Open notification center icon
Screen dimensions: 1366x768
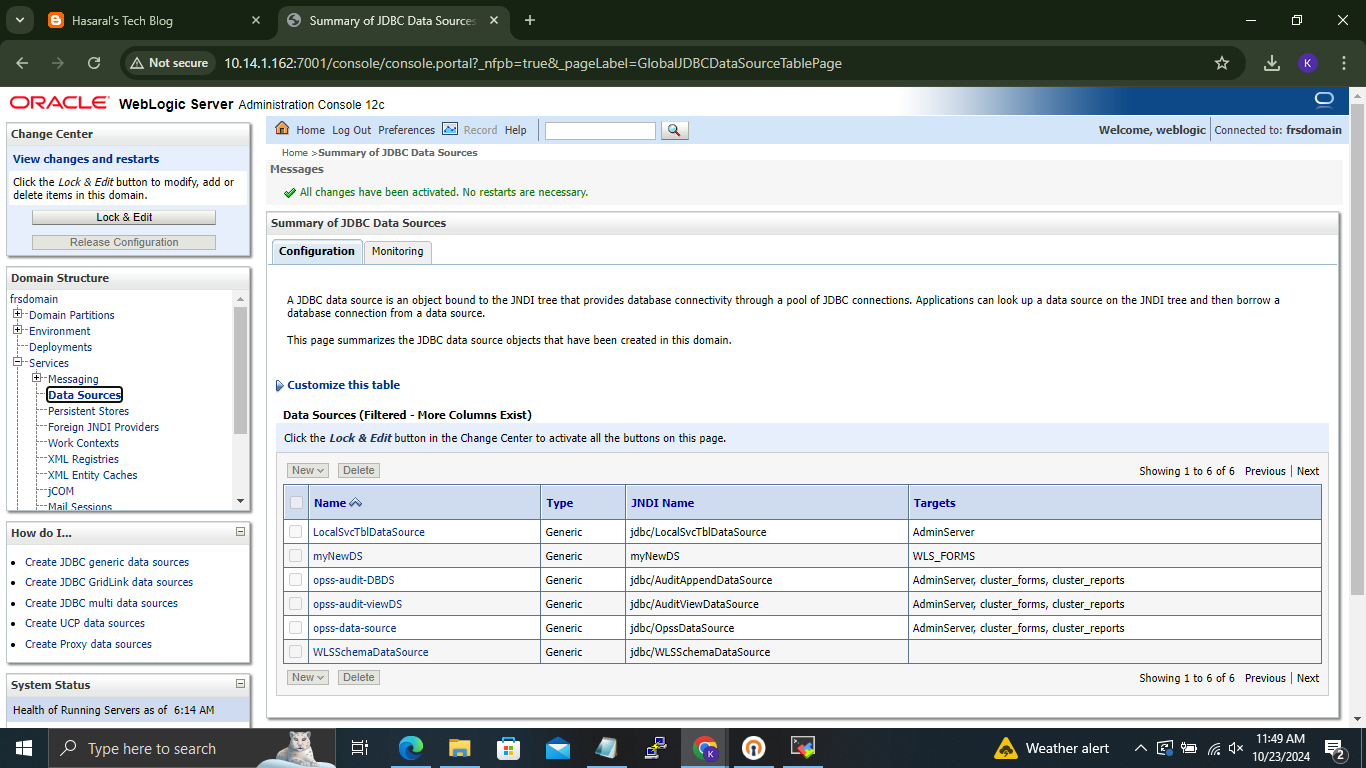coord(1335,748)
